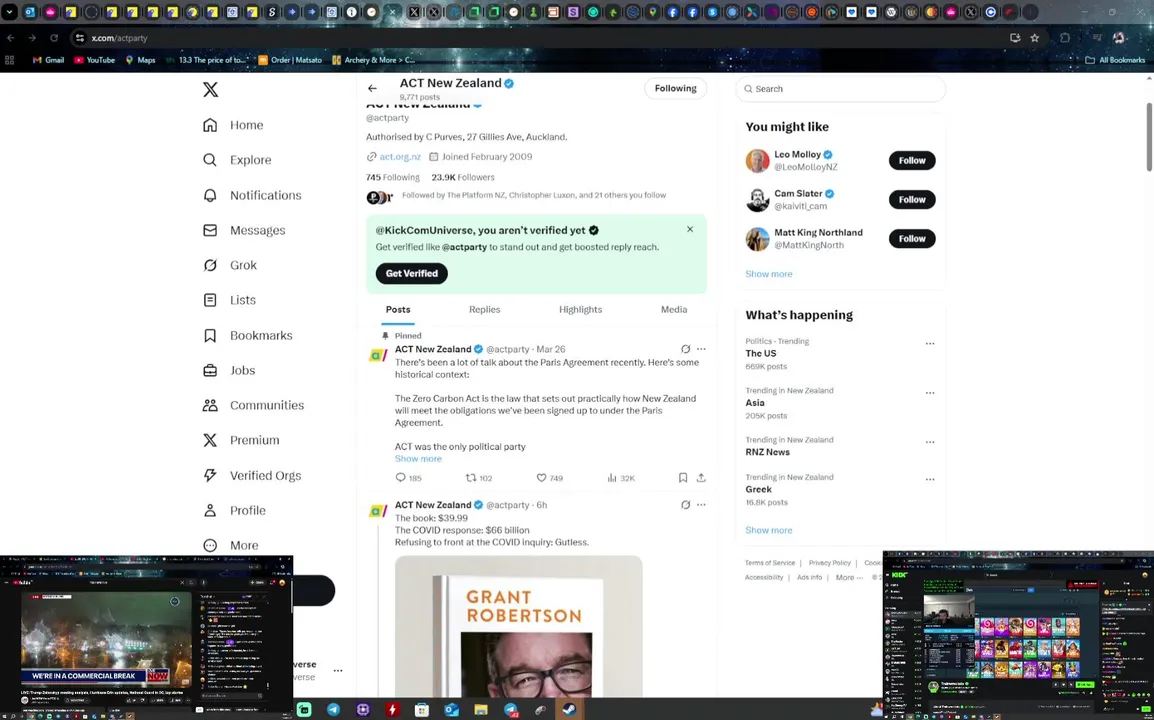
Task: Open Lists in the sidebar
Action: (229, 300)
